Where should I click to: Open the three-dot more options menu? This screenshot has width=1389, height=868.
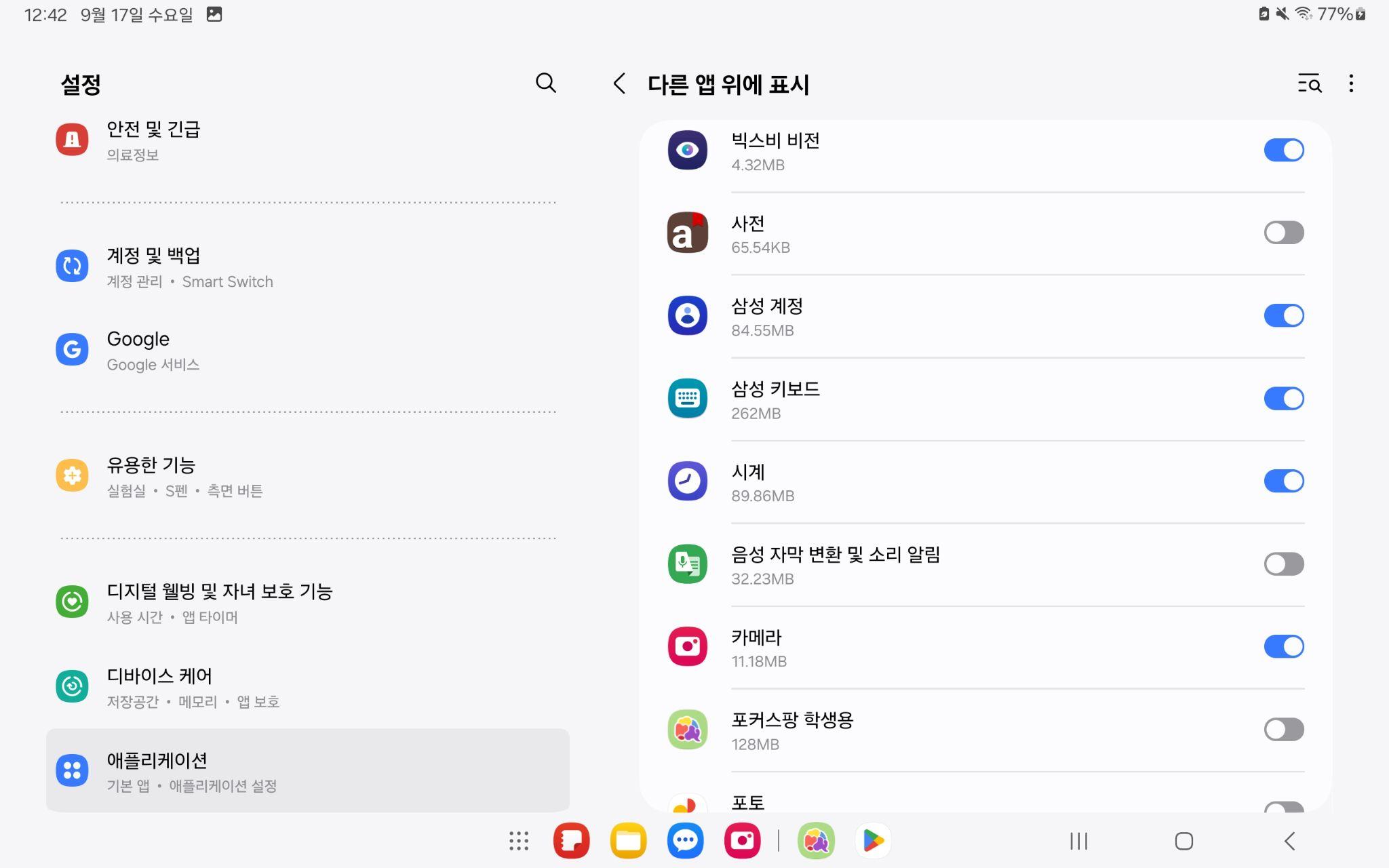(1351, 84)
